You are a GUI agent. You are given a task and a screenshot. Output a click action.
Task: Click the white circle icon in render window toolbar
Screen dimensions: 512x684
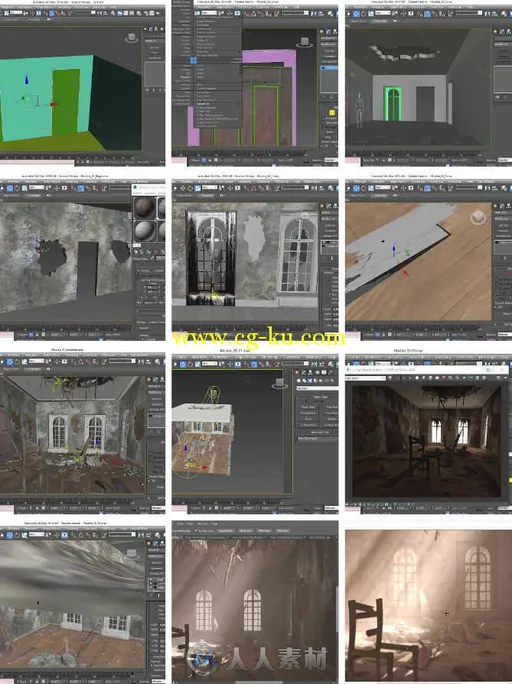(417, 377)
